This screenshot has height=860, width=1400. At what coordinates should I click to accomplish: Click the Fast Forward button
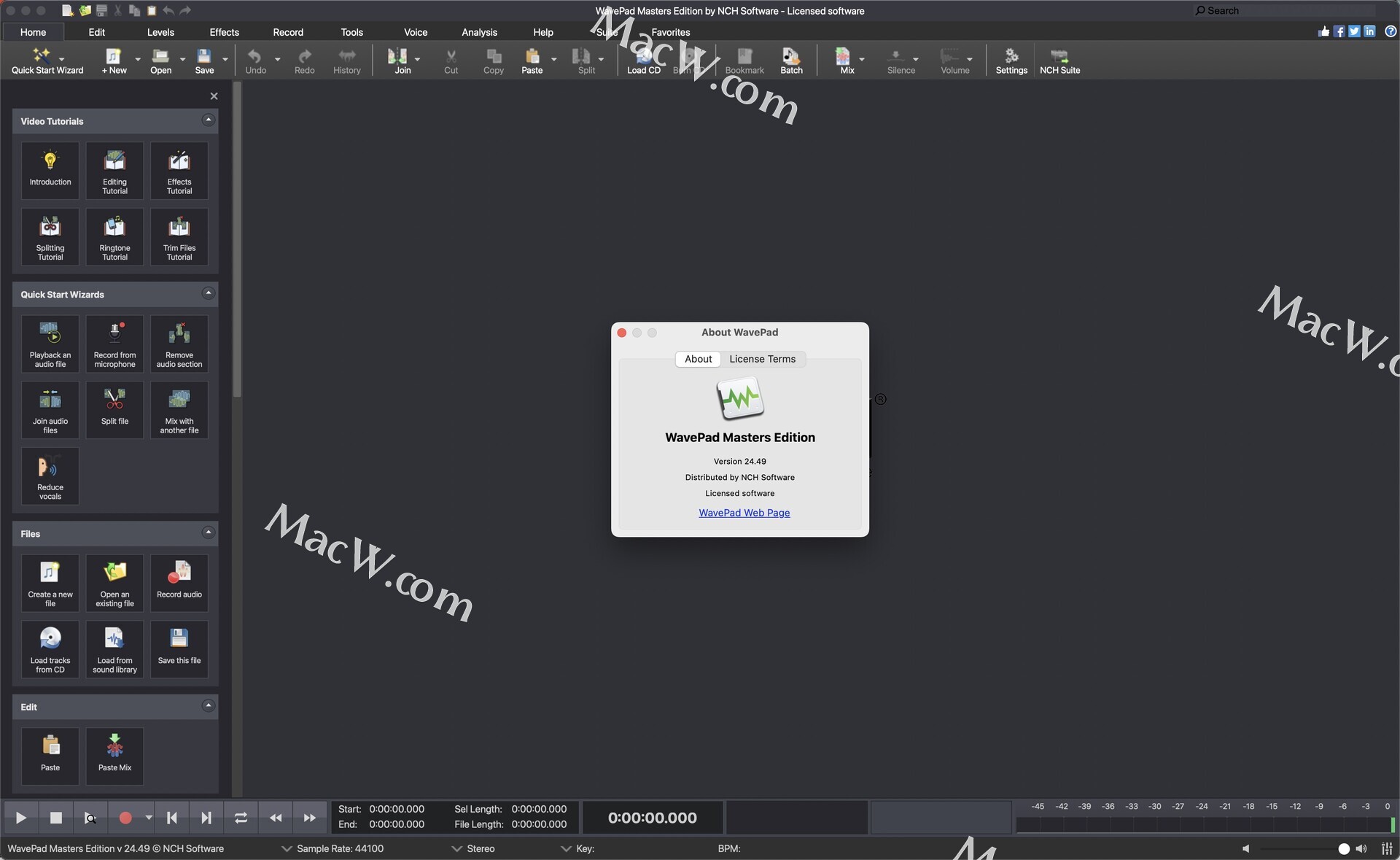(310, 818)
